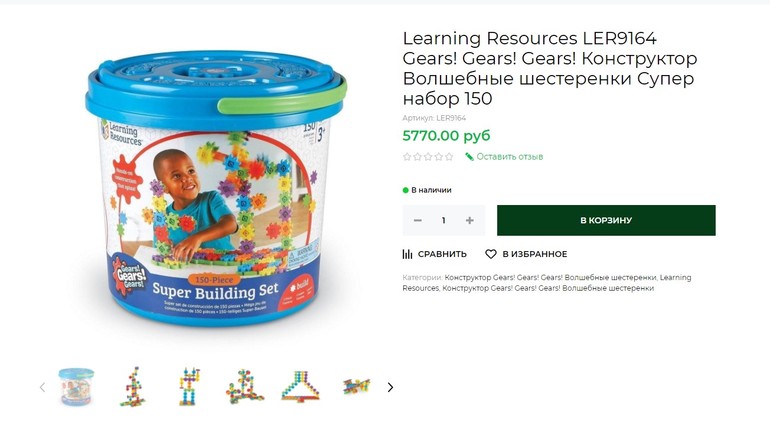Select the quantity input field
The height and width of the screenshot is (426, 770).
[443, 221]
